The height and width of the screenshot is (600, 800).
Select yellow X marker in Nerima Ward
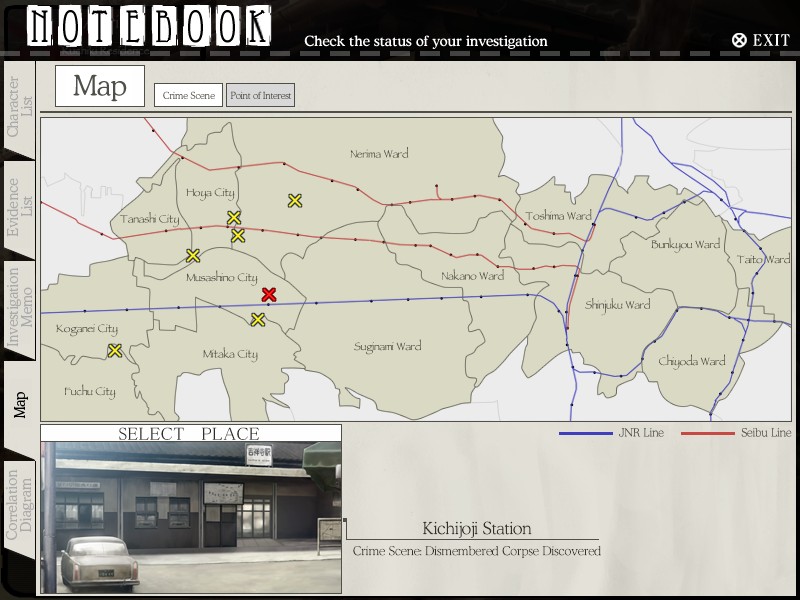tap(294, 201)
